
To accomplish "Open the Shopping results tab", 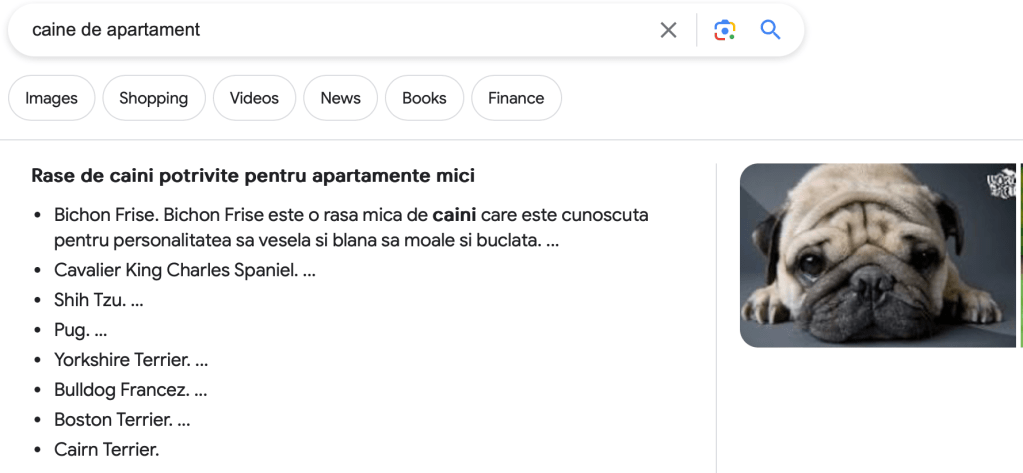I will tap(153, 98).
